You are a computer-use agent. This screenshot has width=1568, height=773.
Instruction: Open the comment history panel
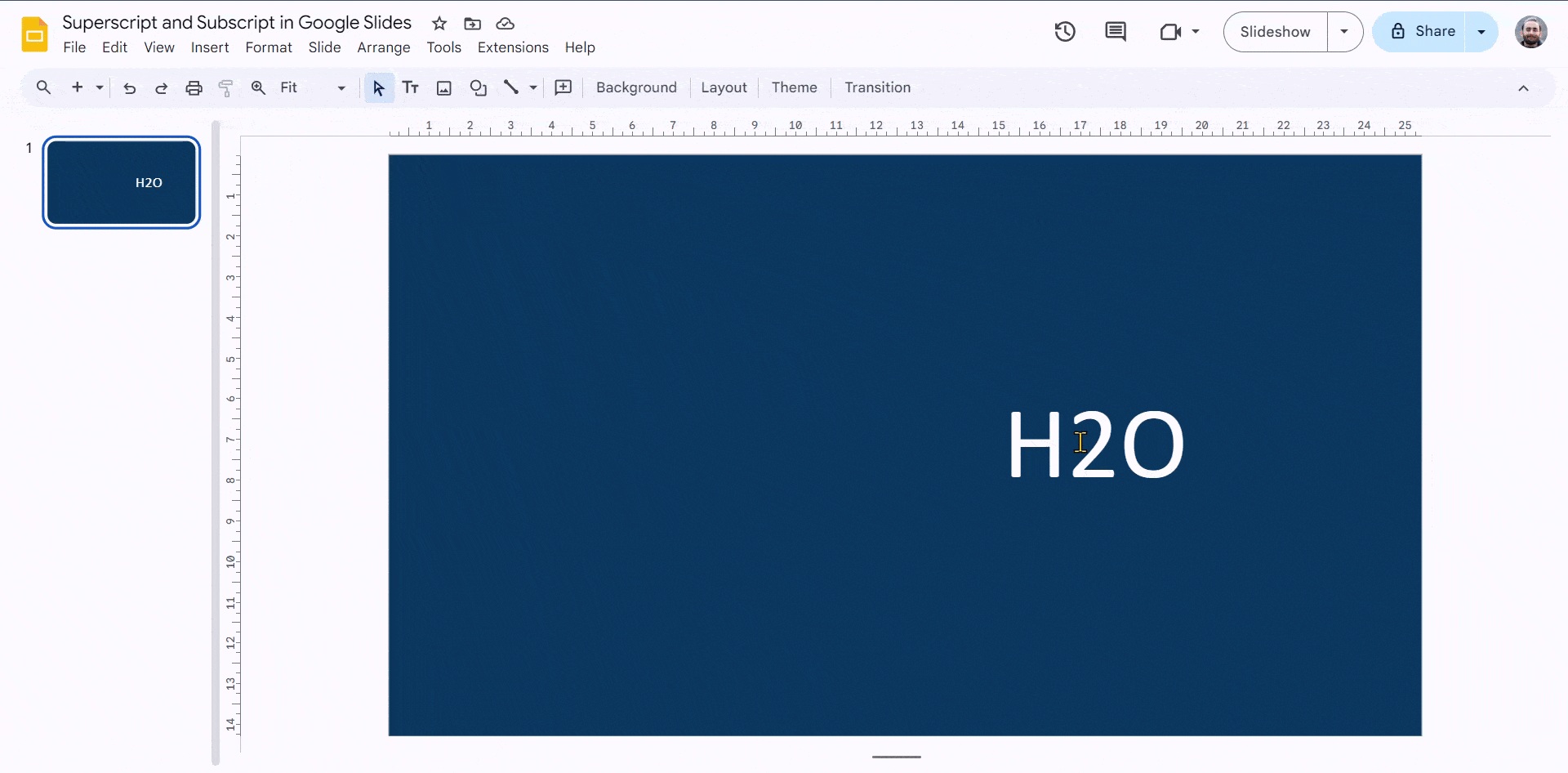pos(1116,32)
